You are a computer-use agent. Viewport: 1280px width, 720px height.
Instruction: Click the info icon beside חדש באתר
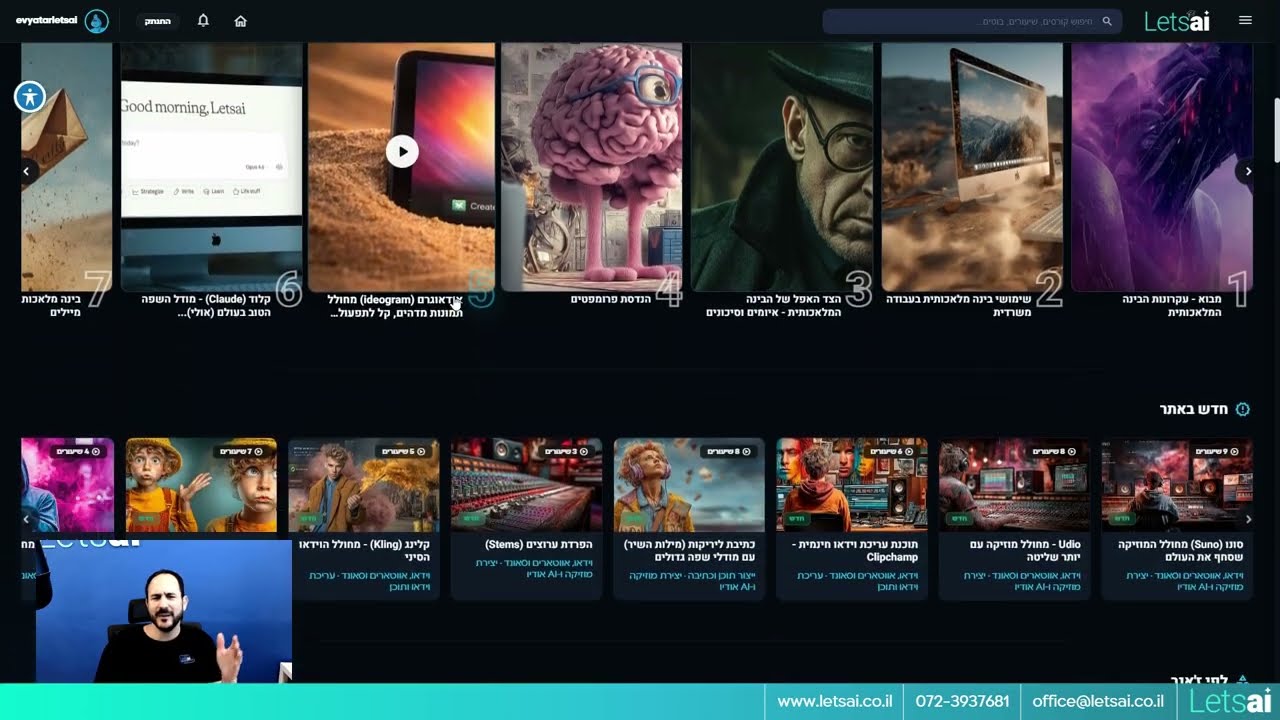click(x=1243, y=409)
